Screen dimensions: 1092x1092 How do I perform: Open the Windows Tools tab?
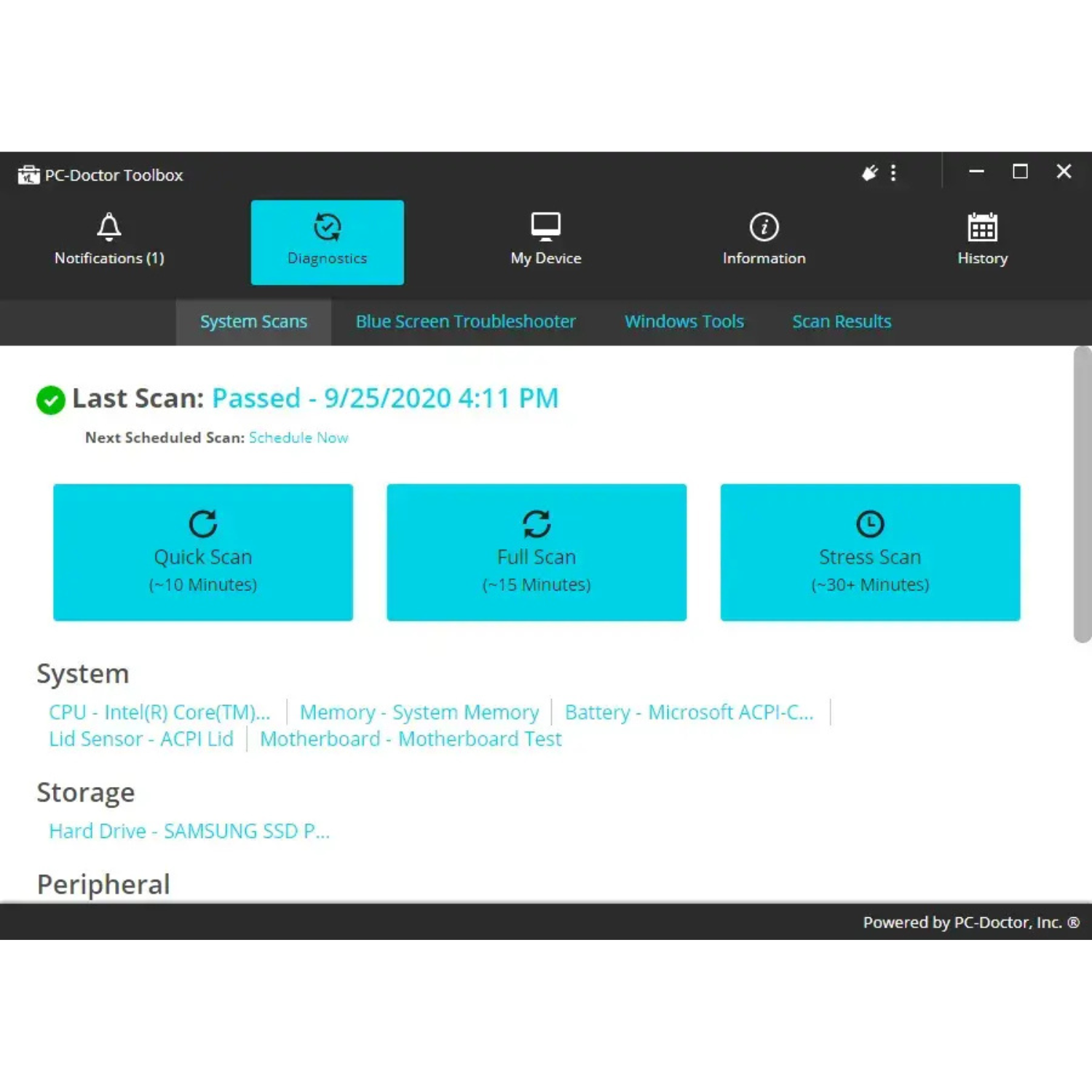(x=684, y=322)
